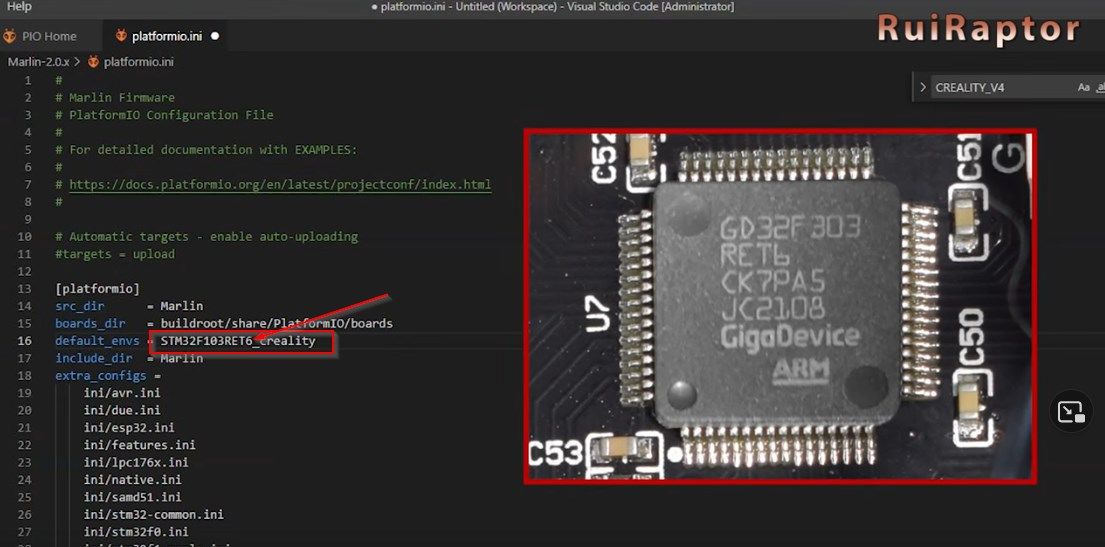Click the ini/avr.ini entry
This screenshot has width=1105, height=547.
point(122,393)
